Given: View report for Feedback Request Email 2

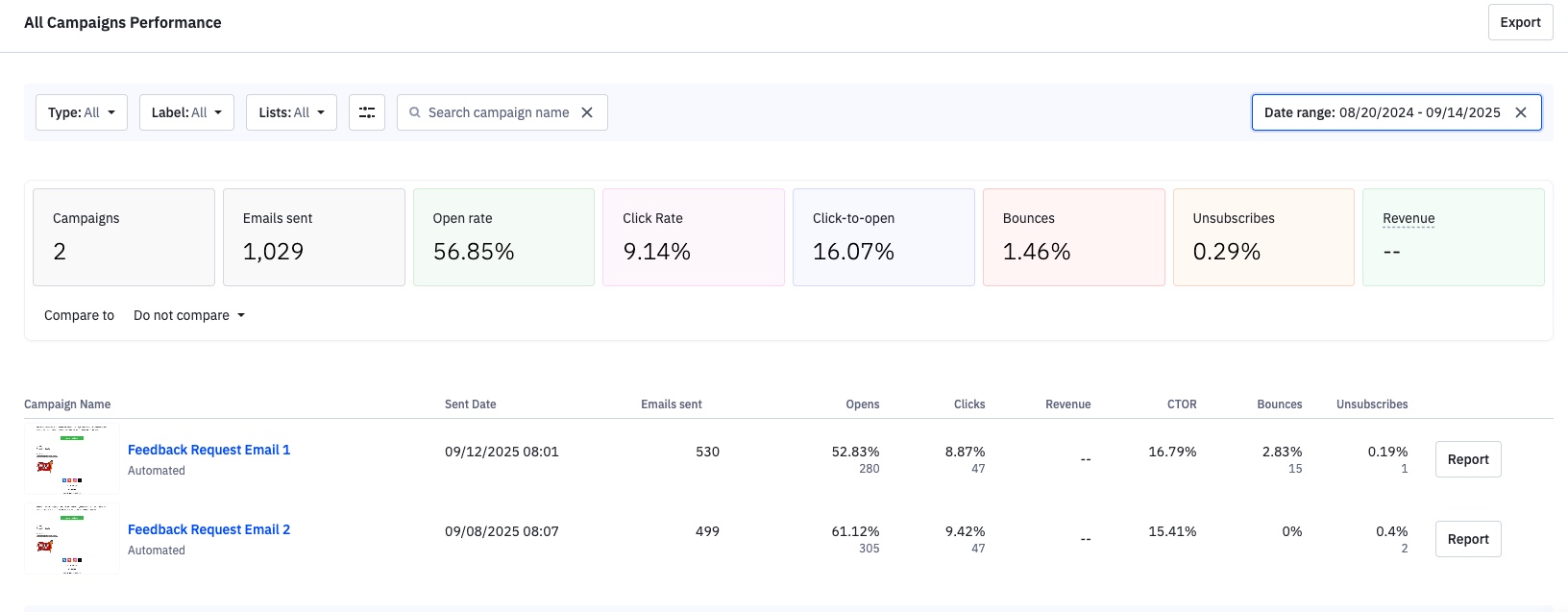Looking at the screenshot, I should click(x=1467, y=539).
